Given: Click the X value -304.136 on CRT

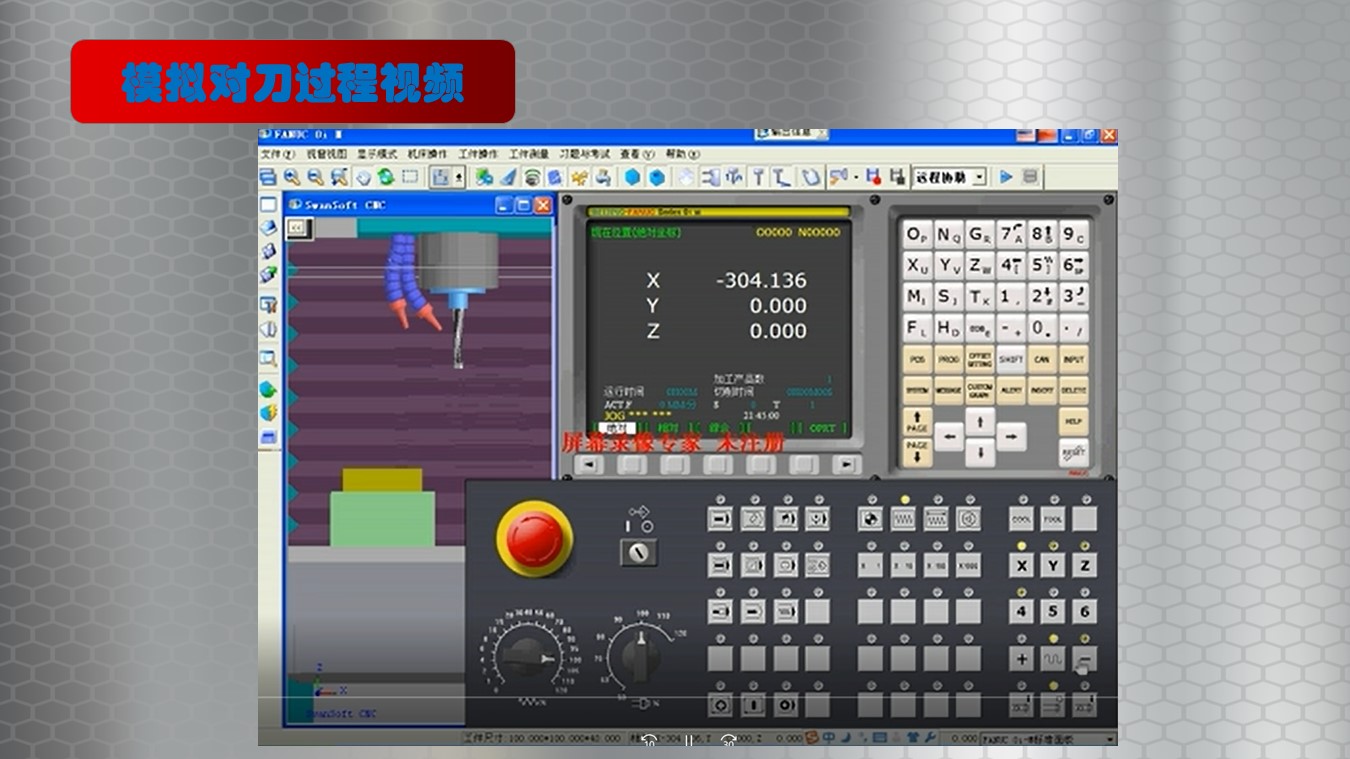Looking at the screenshot, I should pos(760,281).
